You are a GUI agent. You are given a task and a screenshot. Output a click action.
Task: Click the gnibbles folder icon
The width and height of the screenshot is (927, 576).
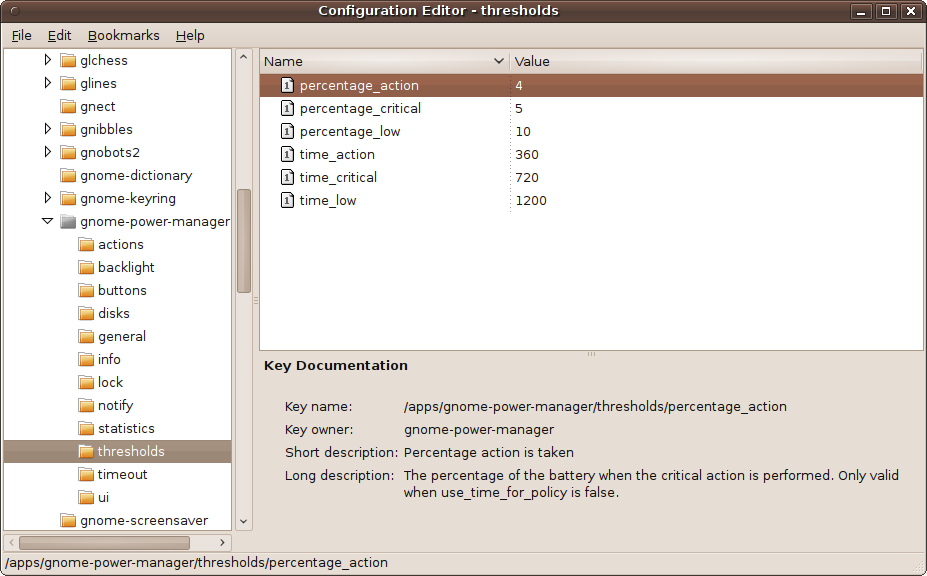(69, 130)
